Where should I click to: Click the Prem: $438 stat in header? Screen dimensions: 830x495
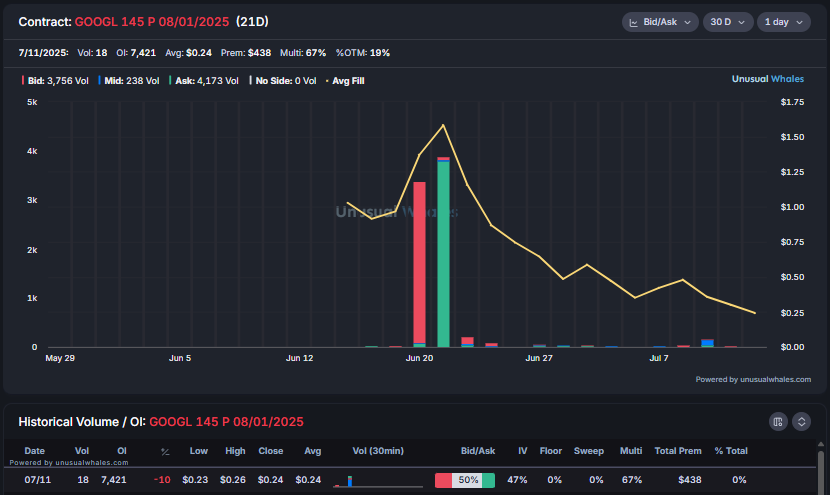[246, 53]
